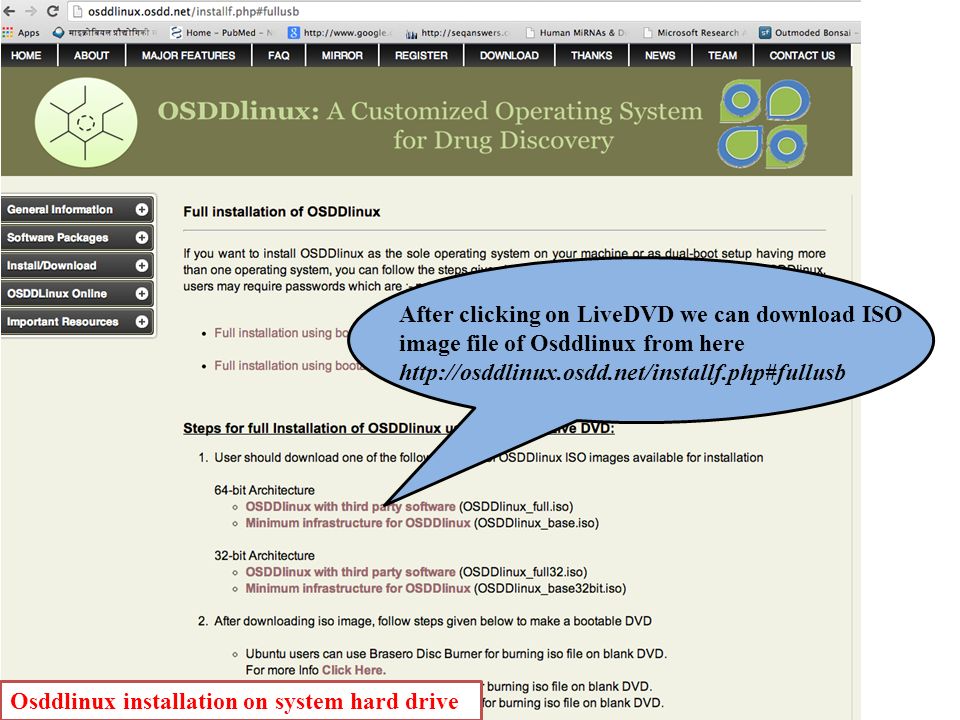Open the FAQ menu item

point(279,55)
